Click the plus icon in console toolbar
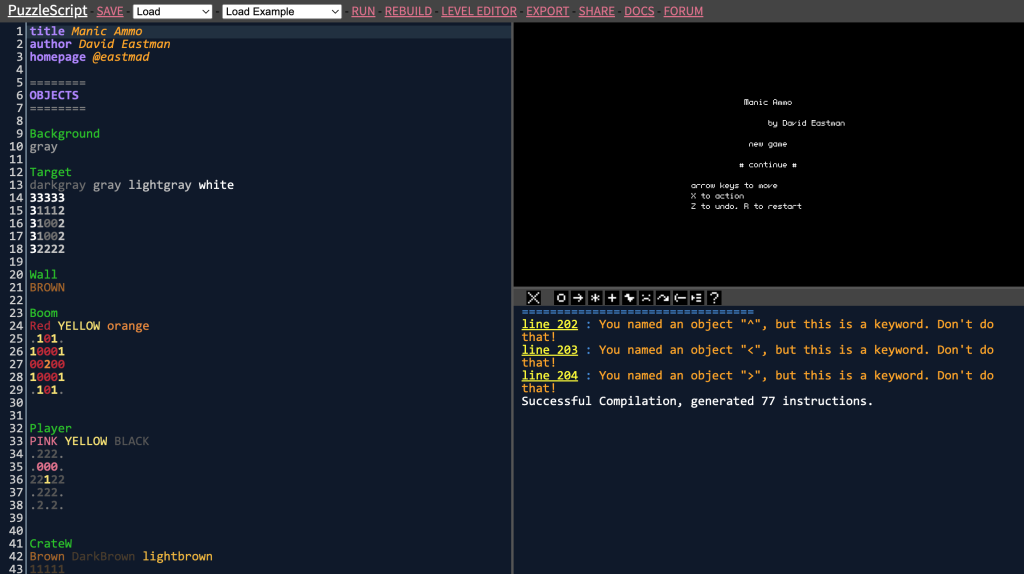 tap(612, 298)
